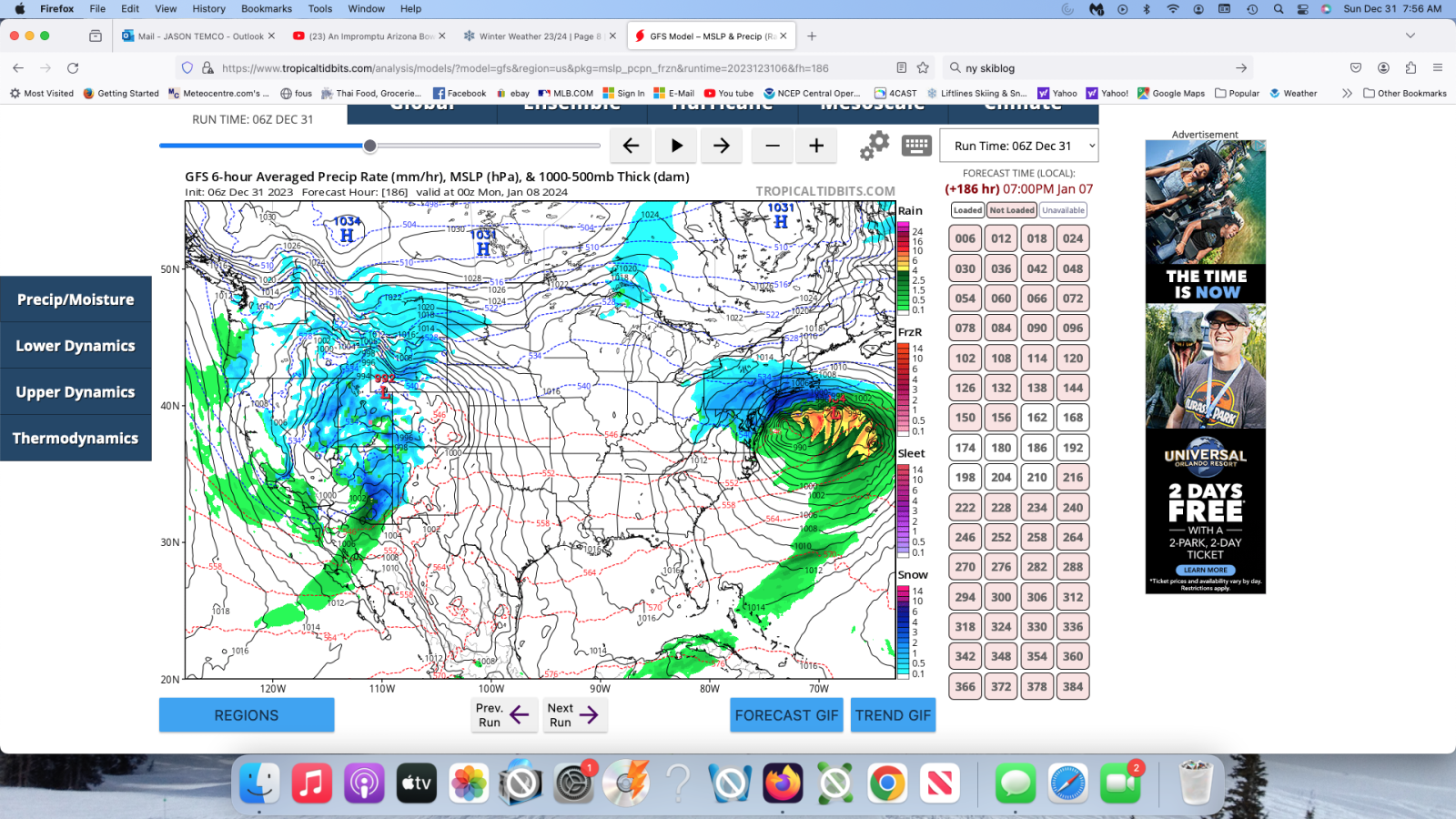Show overflow bookmarks with the chevron
This screenshot has width=1456, height=819.
tap(1347, 93)
